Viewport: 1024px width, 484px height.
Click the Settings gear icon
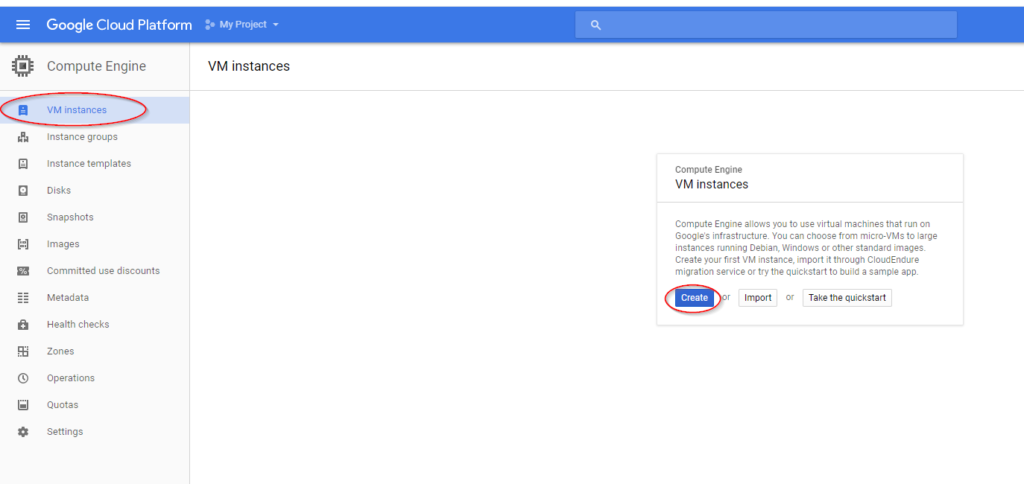(23, 432)
